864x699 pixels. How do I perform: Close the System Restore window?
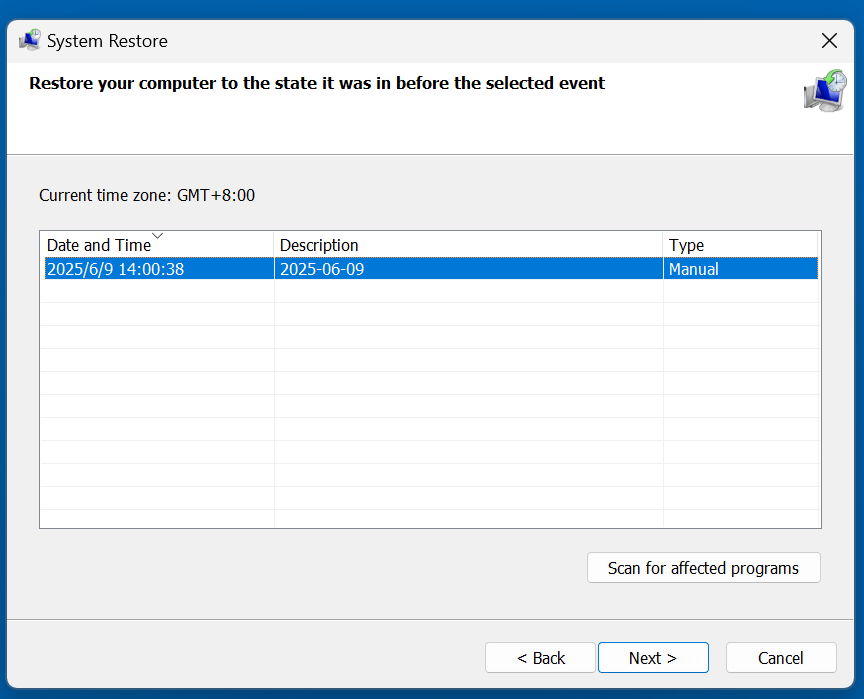point(829,40)
